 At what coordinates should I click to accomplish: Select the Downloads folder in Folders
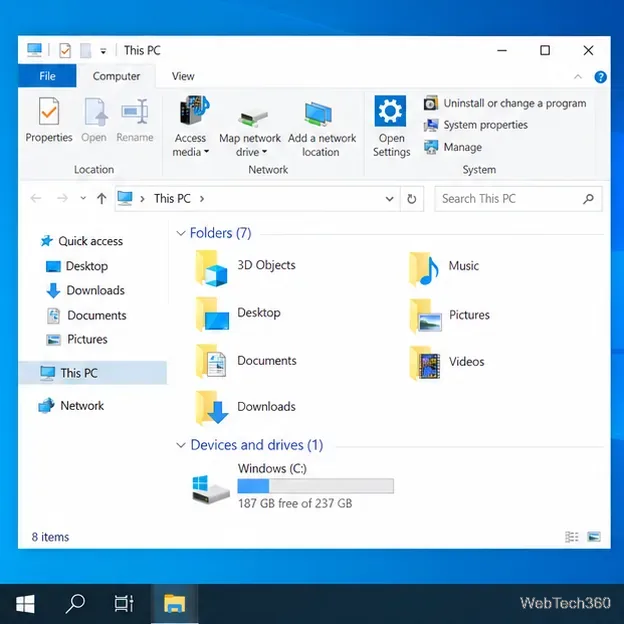point(246,408)
